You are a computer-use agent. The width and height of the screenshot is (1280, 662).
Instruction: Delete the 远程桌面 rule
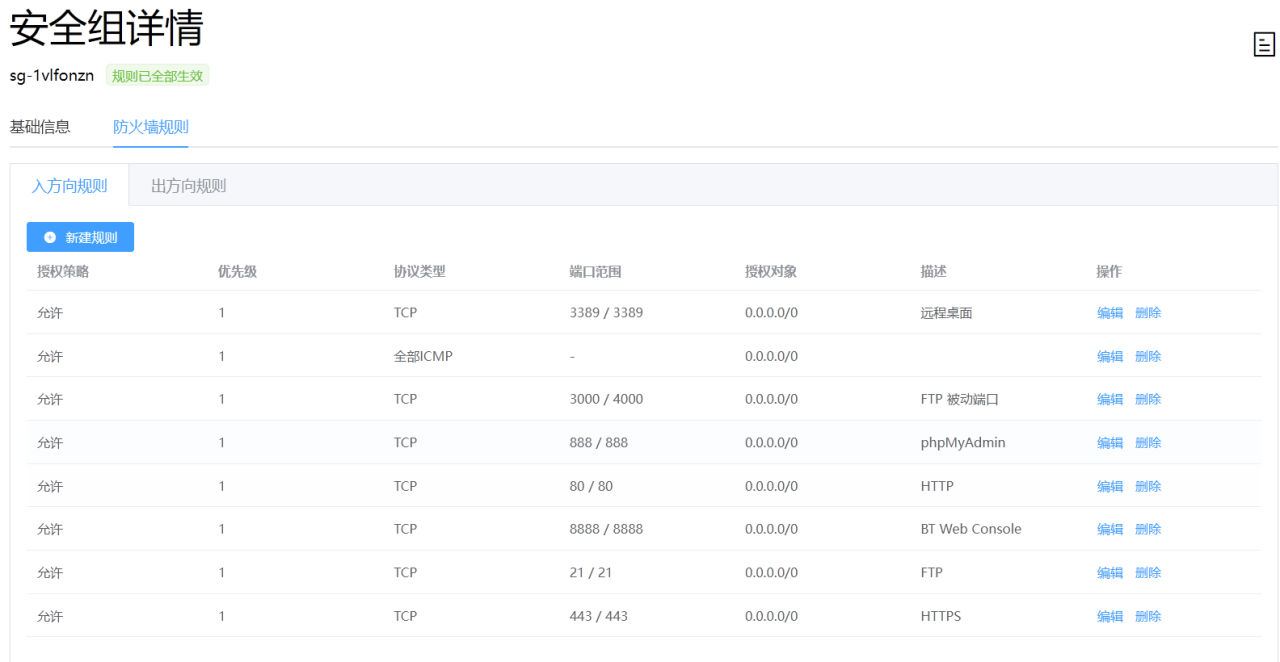pos(1148,313)
